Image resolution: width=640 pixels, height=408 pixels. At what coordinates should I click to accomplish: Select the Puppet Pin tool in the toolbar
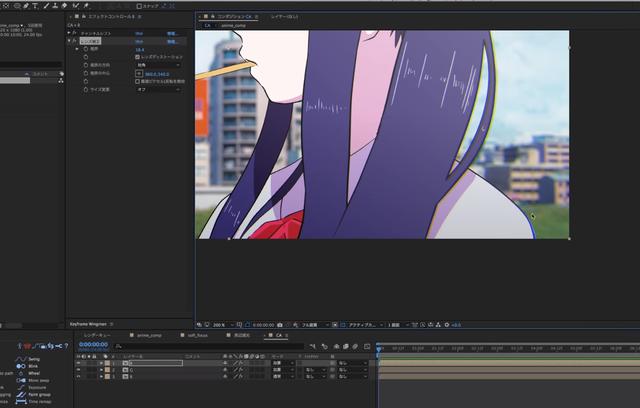(x=86, y=6)
